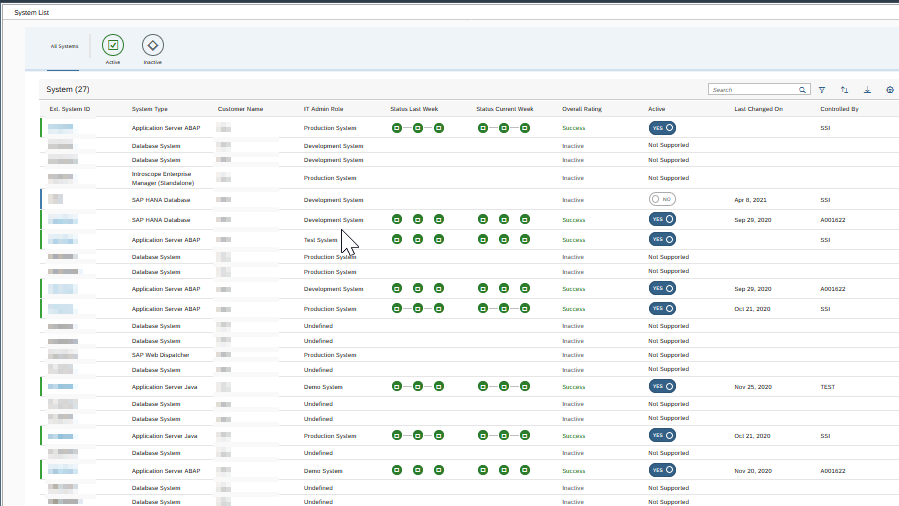The width and height of the screenshot is (899, 506).
Task: Click the sort arrows icon
Action: (x=845, y=90)
